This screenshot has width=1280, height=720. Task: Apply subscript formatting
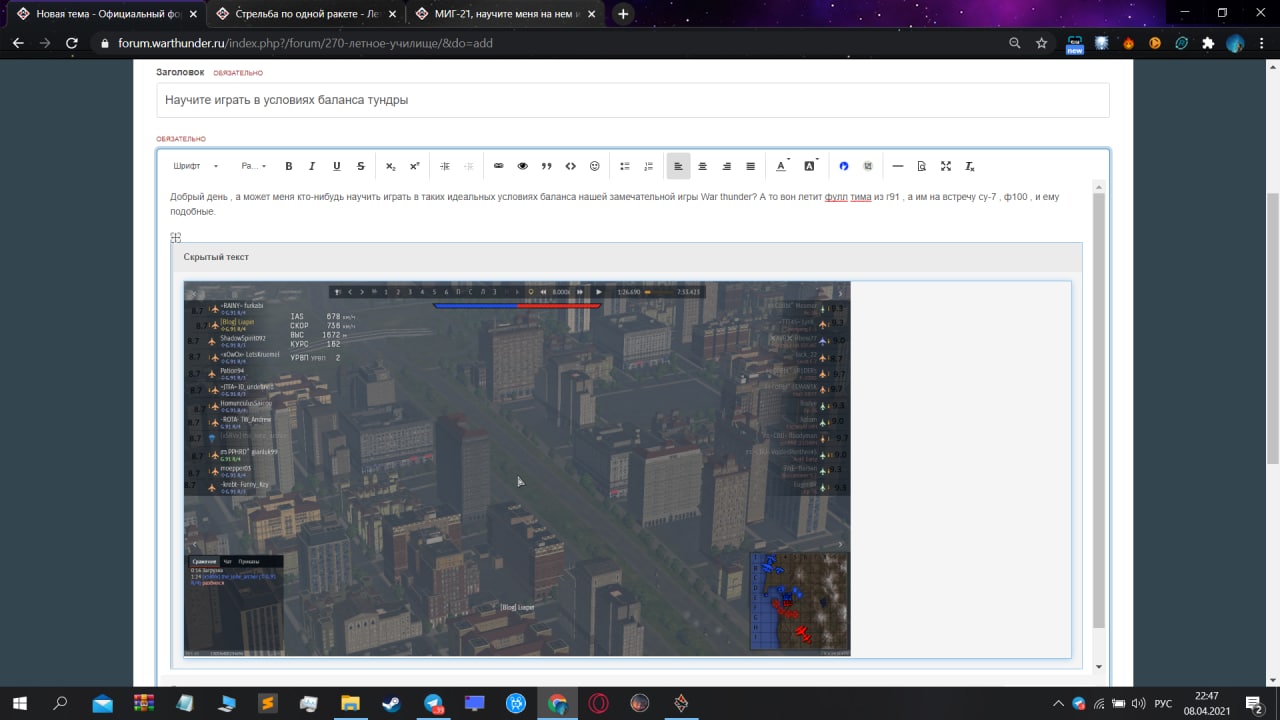391,166
